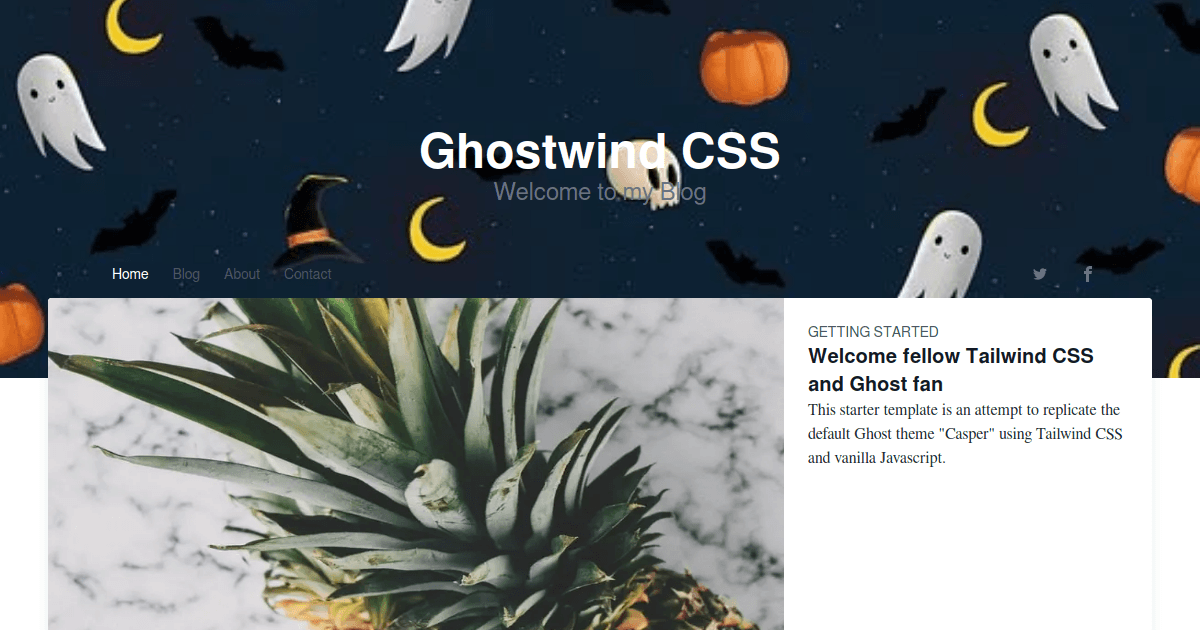Click the post excerpt about Casper theme
This screenshot has width=1200, height=630.
[965, 434]
